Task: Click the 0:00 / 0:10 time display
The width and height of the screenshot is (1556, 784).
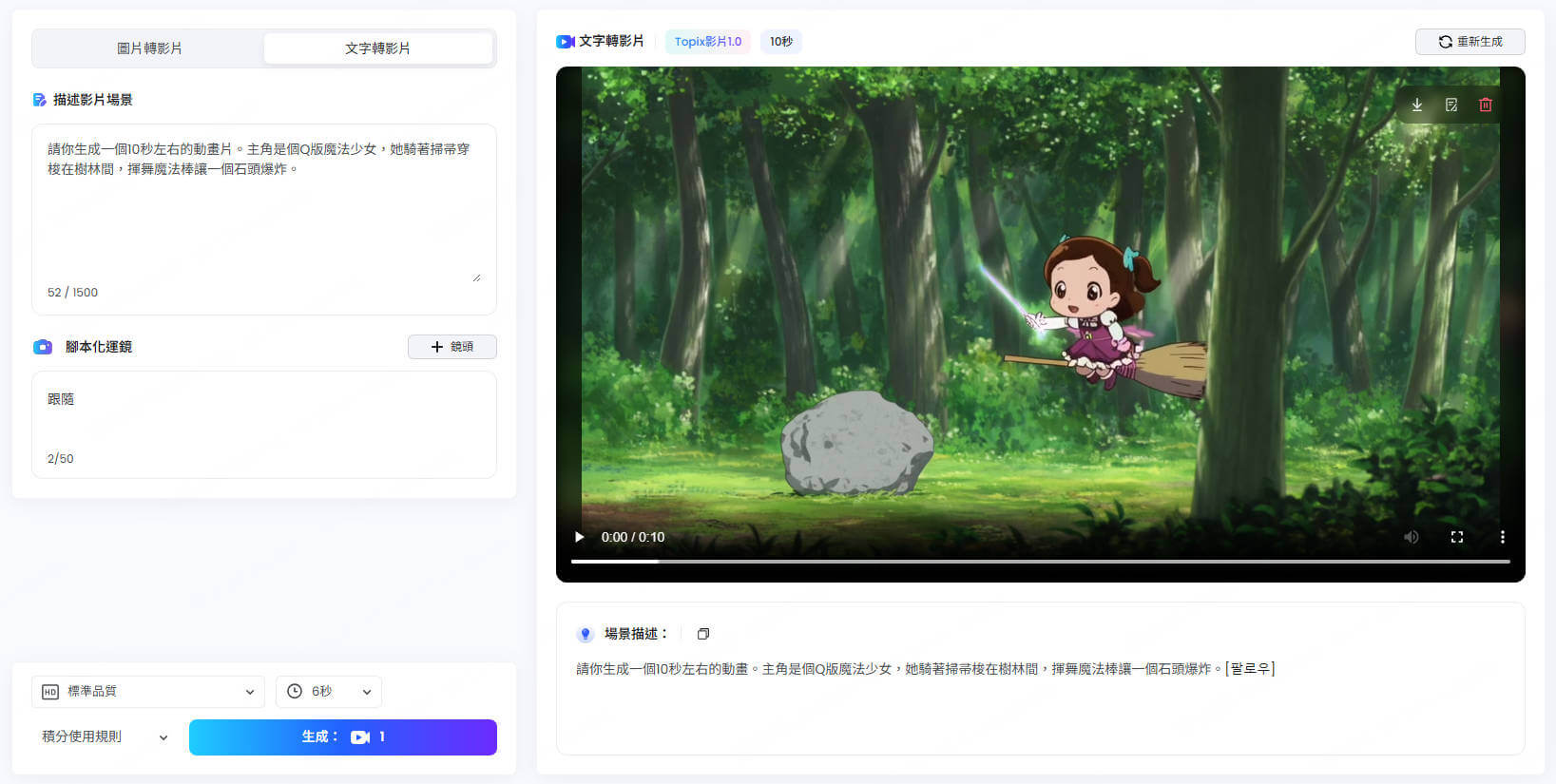Action: [x=633, y=537]
